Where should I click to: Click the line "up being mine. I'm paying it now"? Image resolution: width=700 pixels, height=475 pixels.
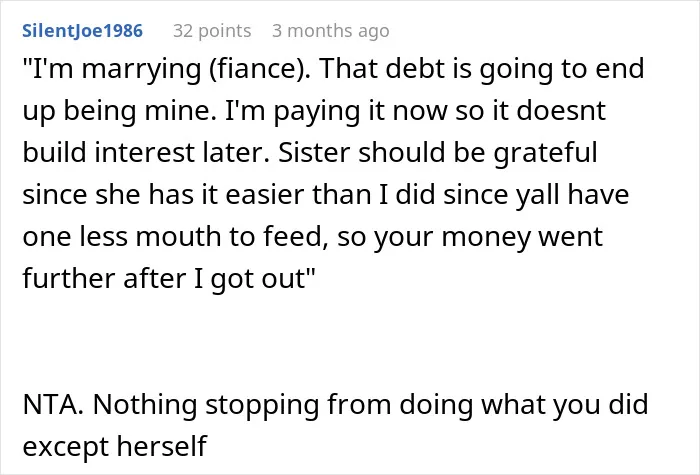tap(314, 111)
